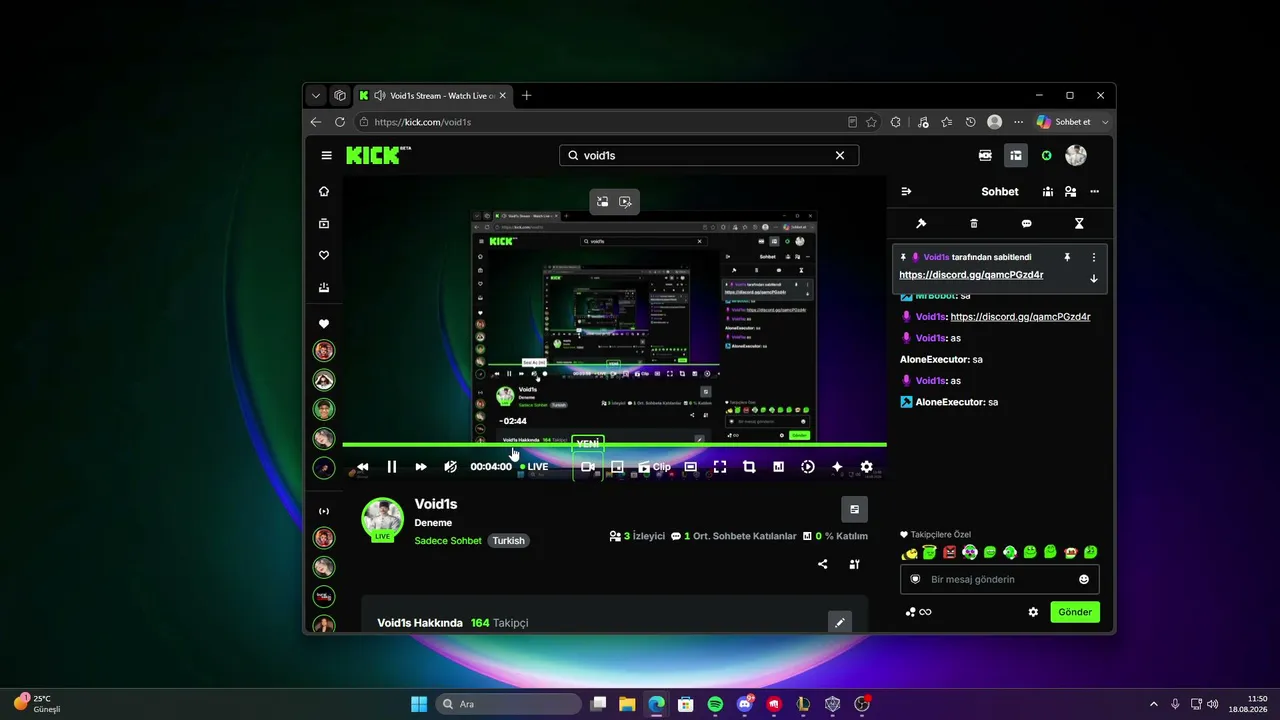Open the emoji picker in chat input

pos(1084,579)
